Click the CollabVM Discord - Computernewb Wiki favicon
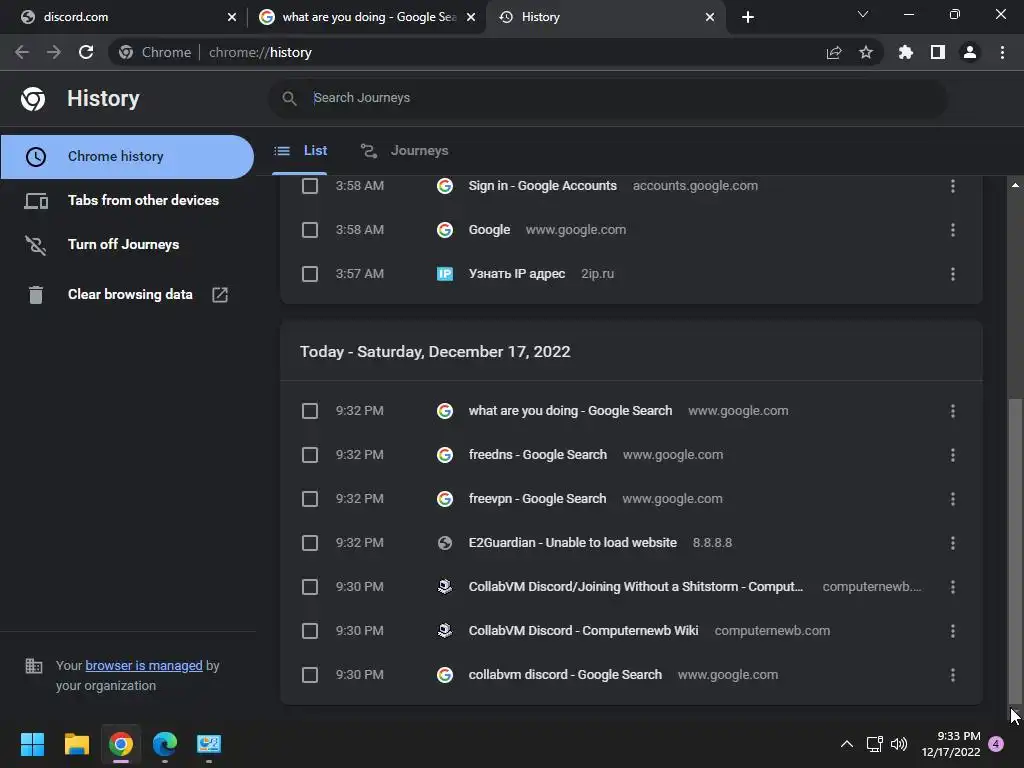 tap(445, 631)
